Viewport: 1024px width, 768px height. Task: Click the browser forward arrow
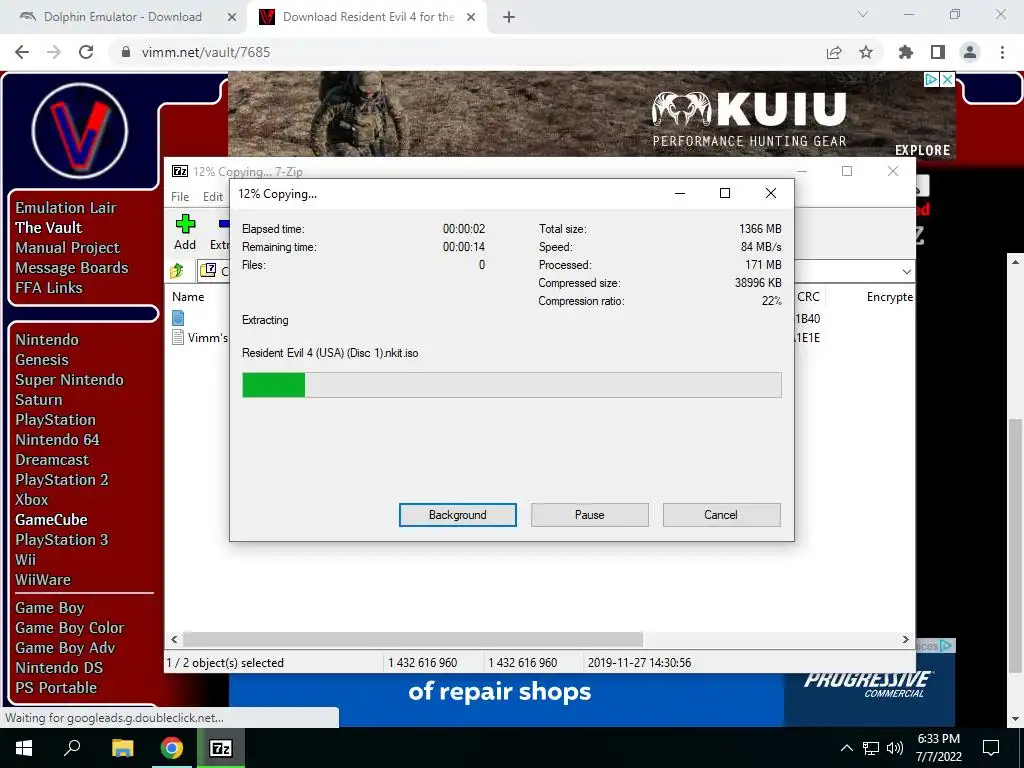(54, 52)
